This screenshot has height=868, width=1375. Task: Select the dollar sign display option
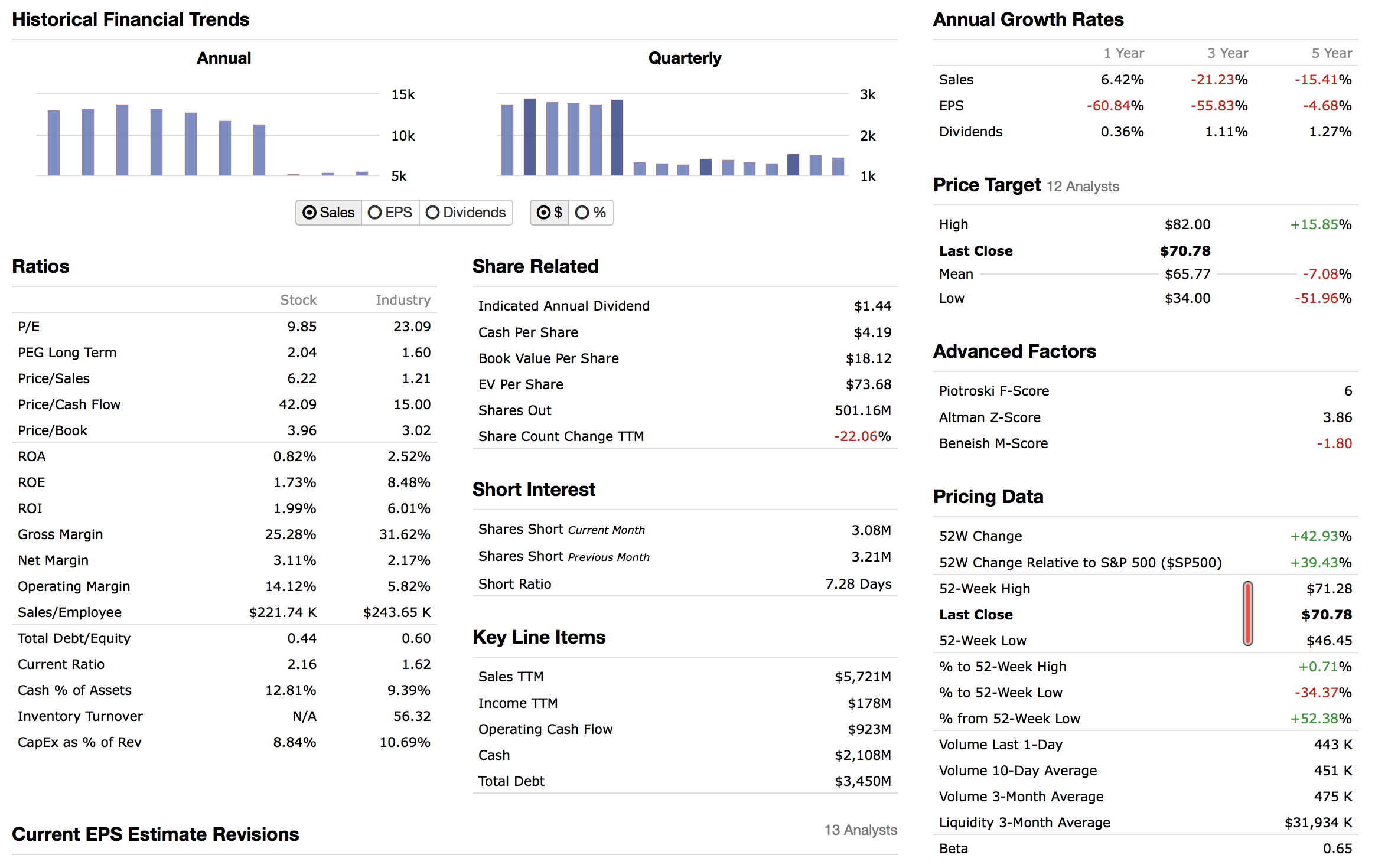pos(549,213)
